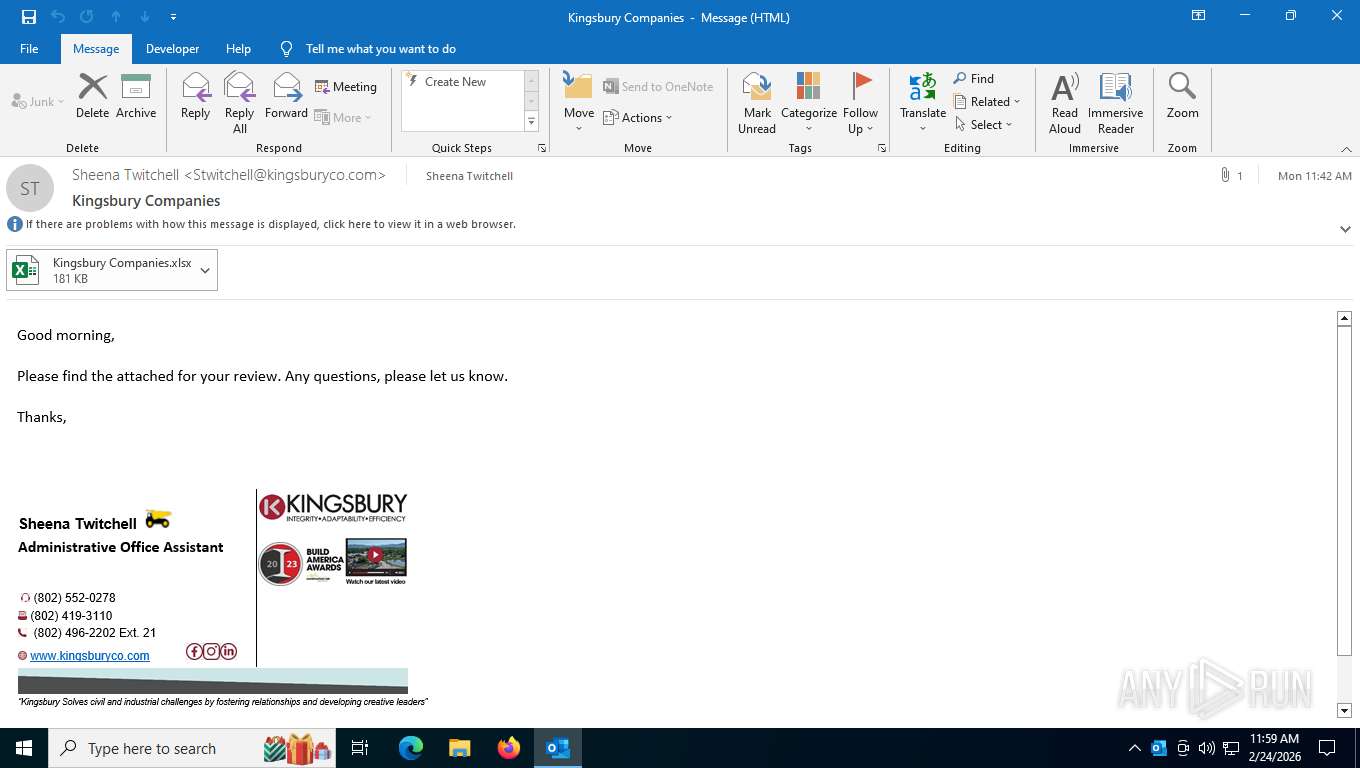Open the Move folder dropdown

click(x=579, y=103)
